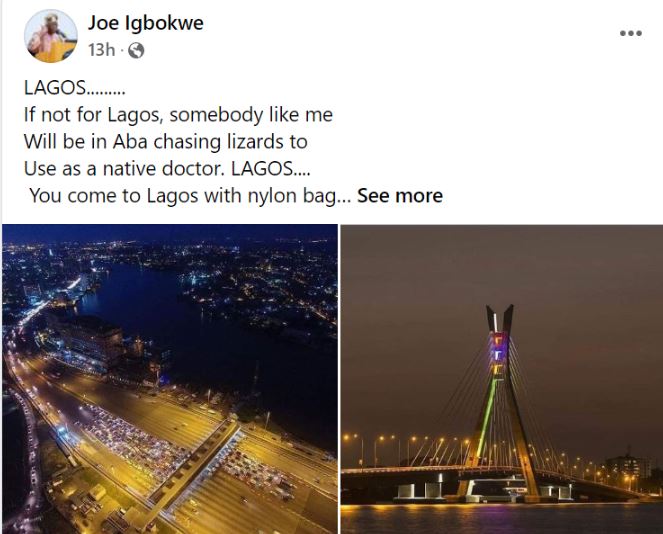The image size is (663, 534).
Task: Click the "Use as a native doctor" line
Action: click(x=167, y=169)
